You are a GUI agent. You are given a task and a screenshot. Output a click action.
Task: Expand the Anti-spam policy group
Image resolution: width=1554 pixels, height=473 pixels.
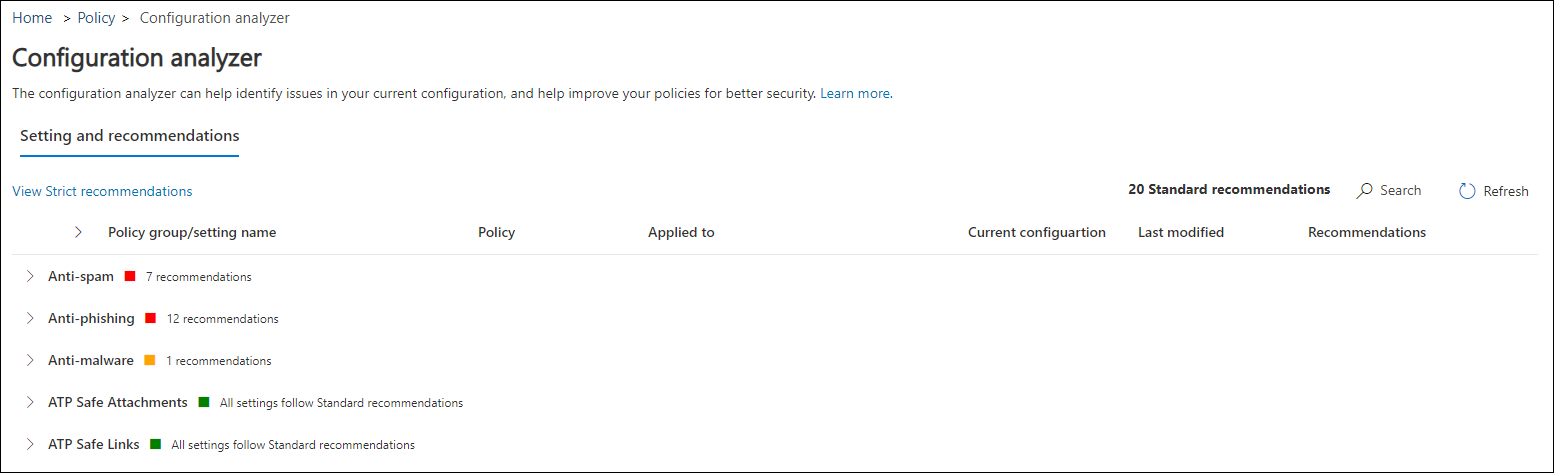click(x=29, y=276)
